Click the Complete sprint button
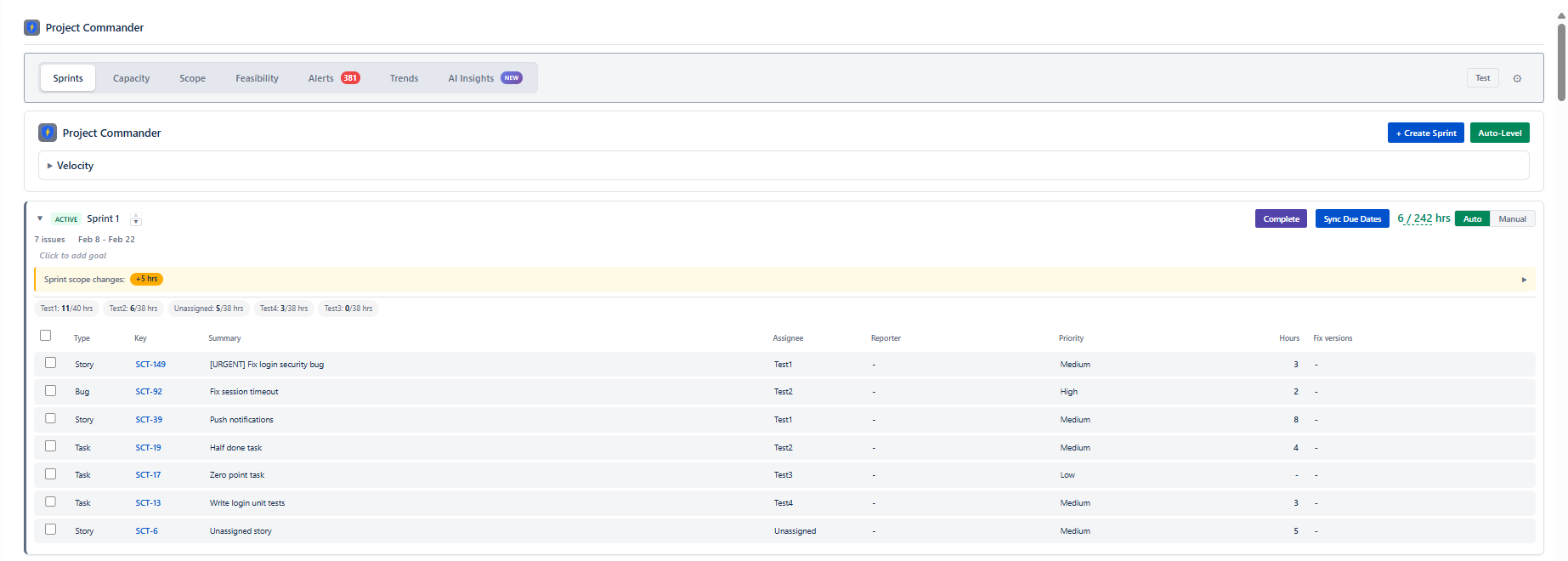The width and height of the screenshot is (1568, 561). tap(1282, 218)
